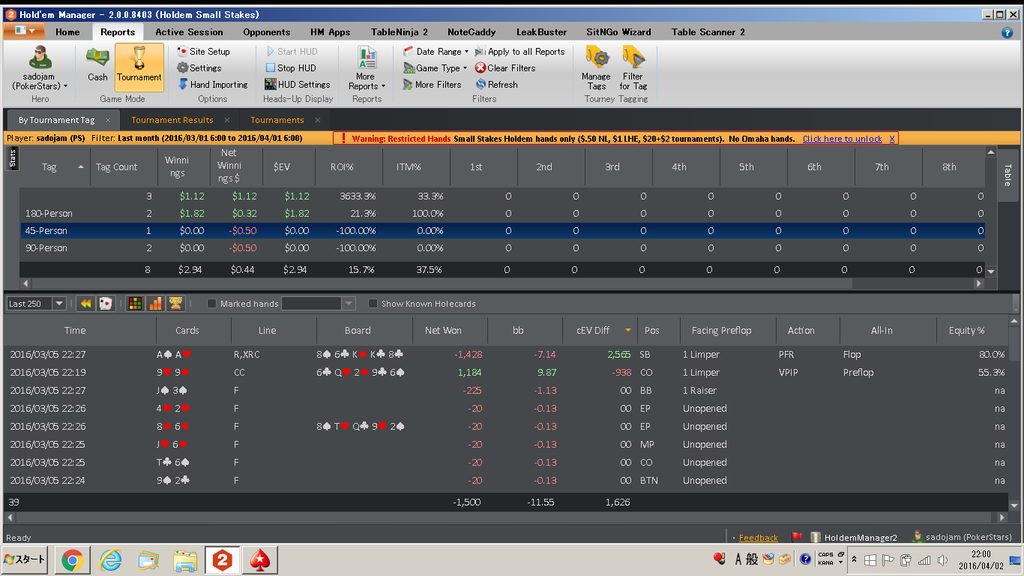Click the Hold'em Manager 2 taskbar icon
This screenshot has height=576, width=1024.
pyautogui.click(x=222, y=560)
